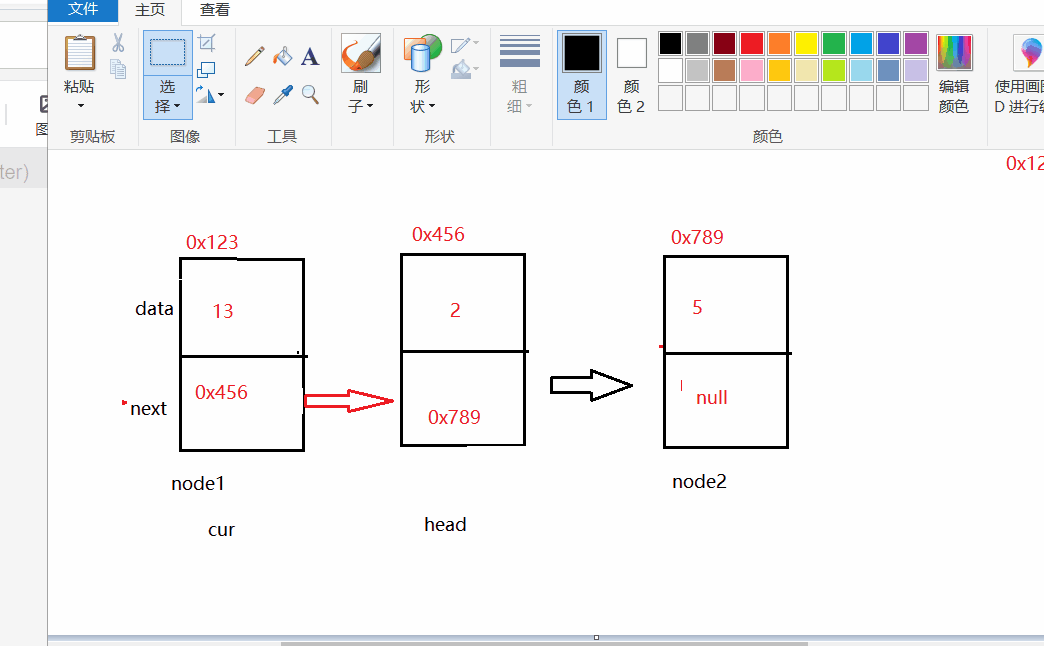This screenshot has width=1044, height=646.
Task: Switch to the Home tab
Action: coord(150,10)
